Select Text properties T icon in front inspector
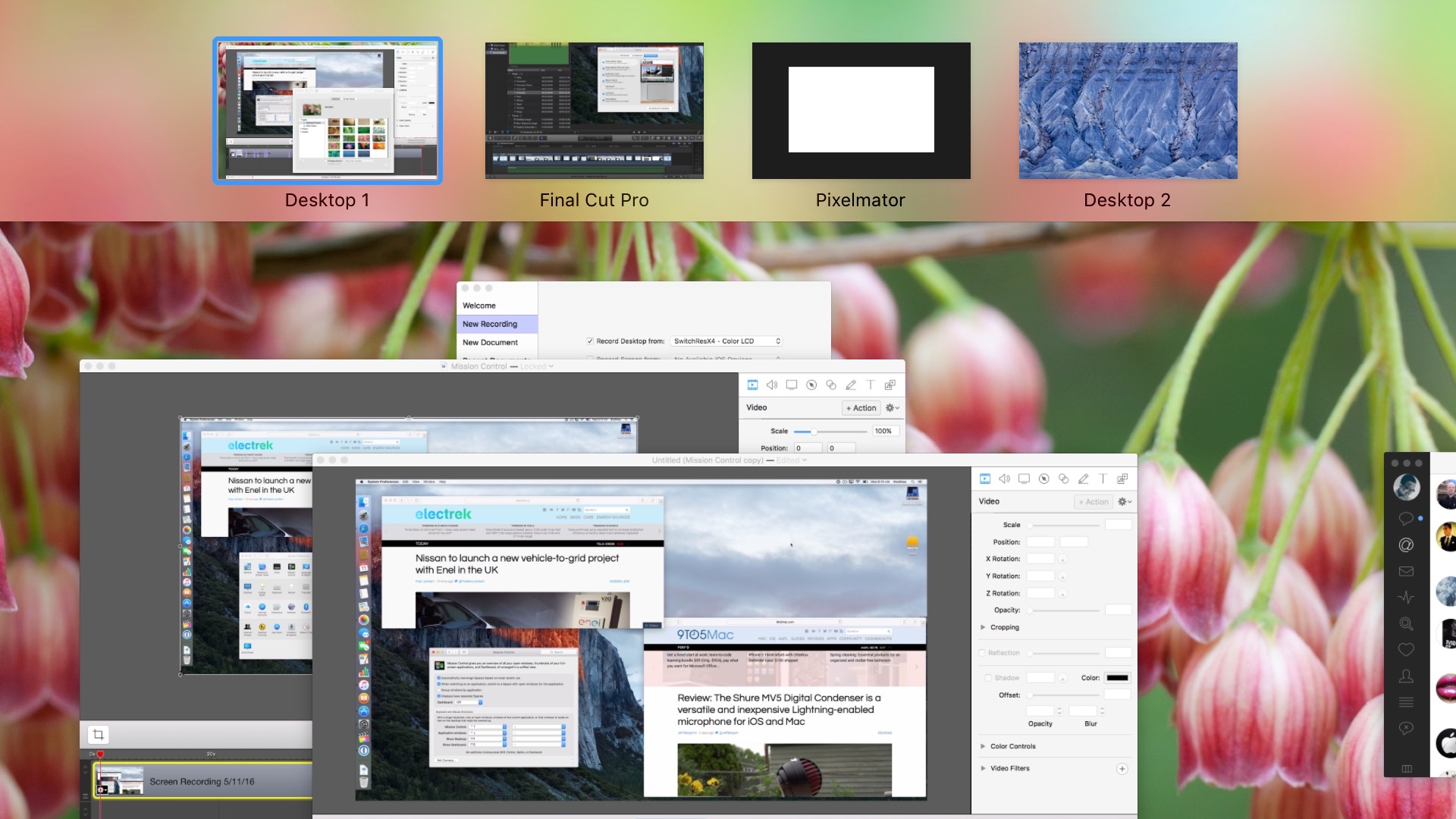 click(x=1103, y=479)
